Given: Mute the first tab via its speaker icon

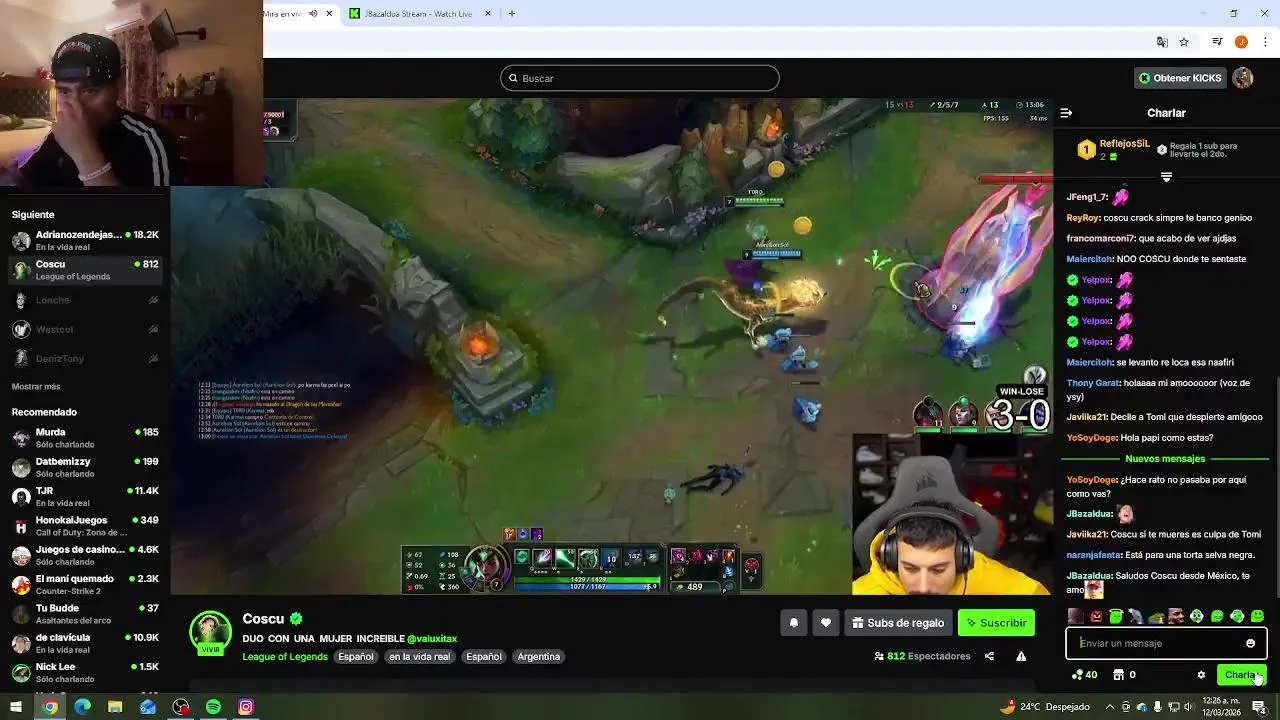Looking at the screenshot, I should (313, 14).
